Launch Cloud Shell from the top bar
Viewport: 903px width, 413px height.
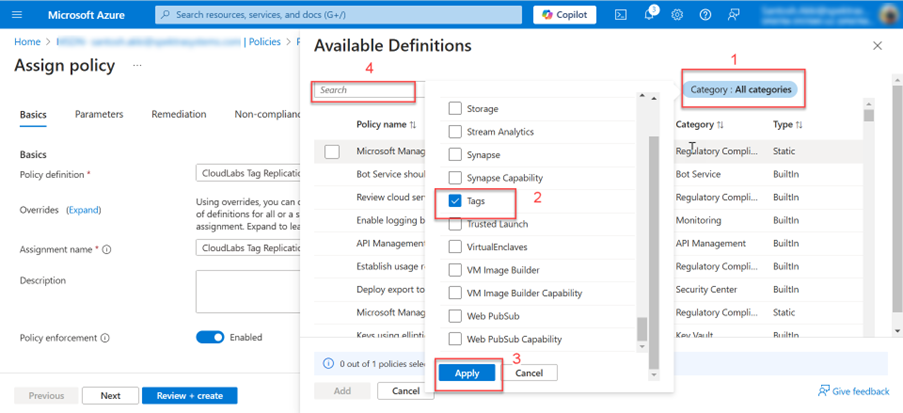[x=621, y=15]
